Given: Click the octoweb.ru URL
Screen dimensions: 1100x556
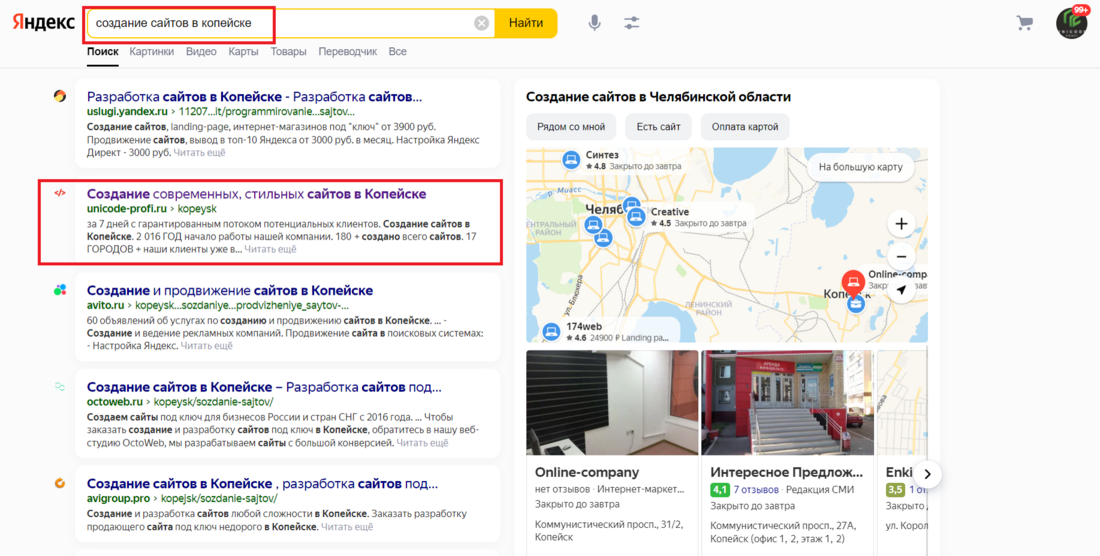Looking at the screenshot, I should point(114,402).
